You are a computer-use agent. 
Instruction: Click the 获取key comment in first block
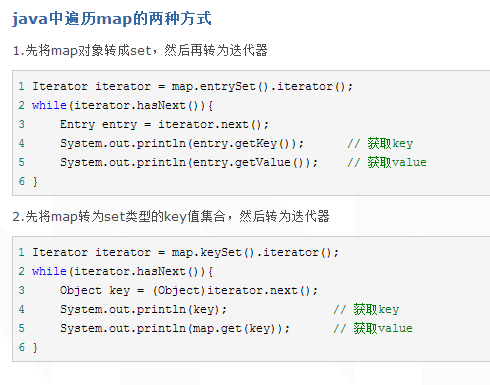[380, 144]
